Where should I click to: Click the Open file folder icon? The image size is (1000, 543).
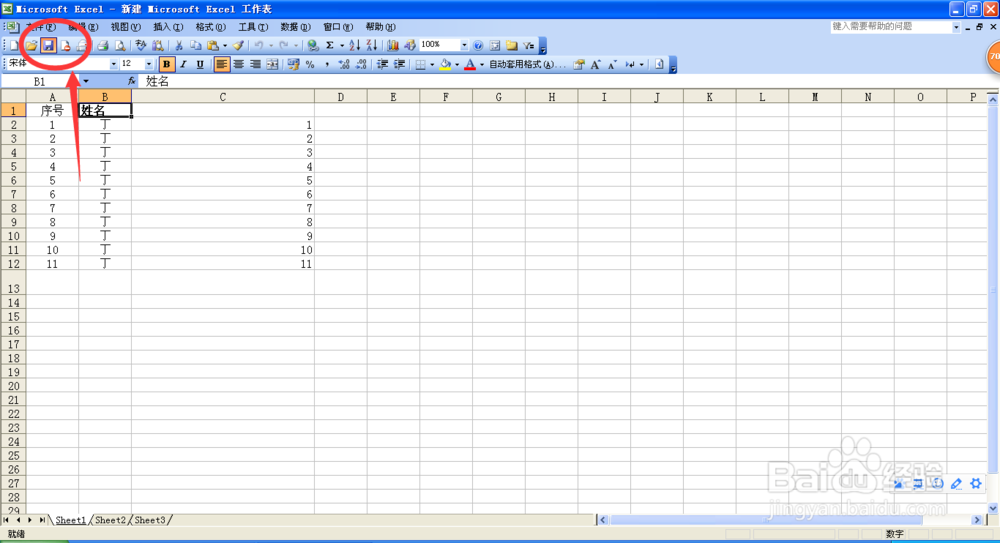pyautogui.click(x=31, y=45)
